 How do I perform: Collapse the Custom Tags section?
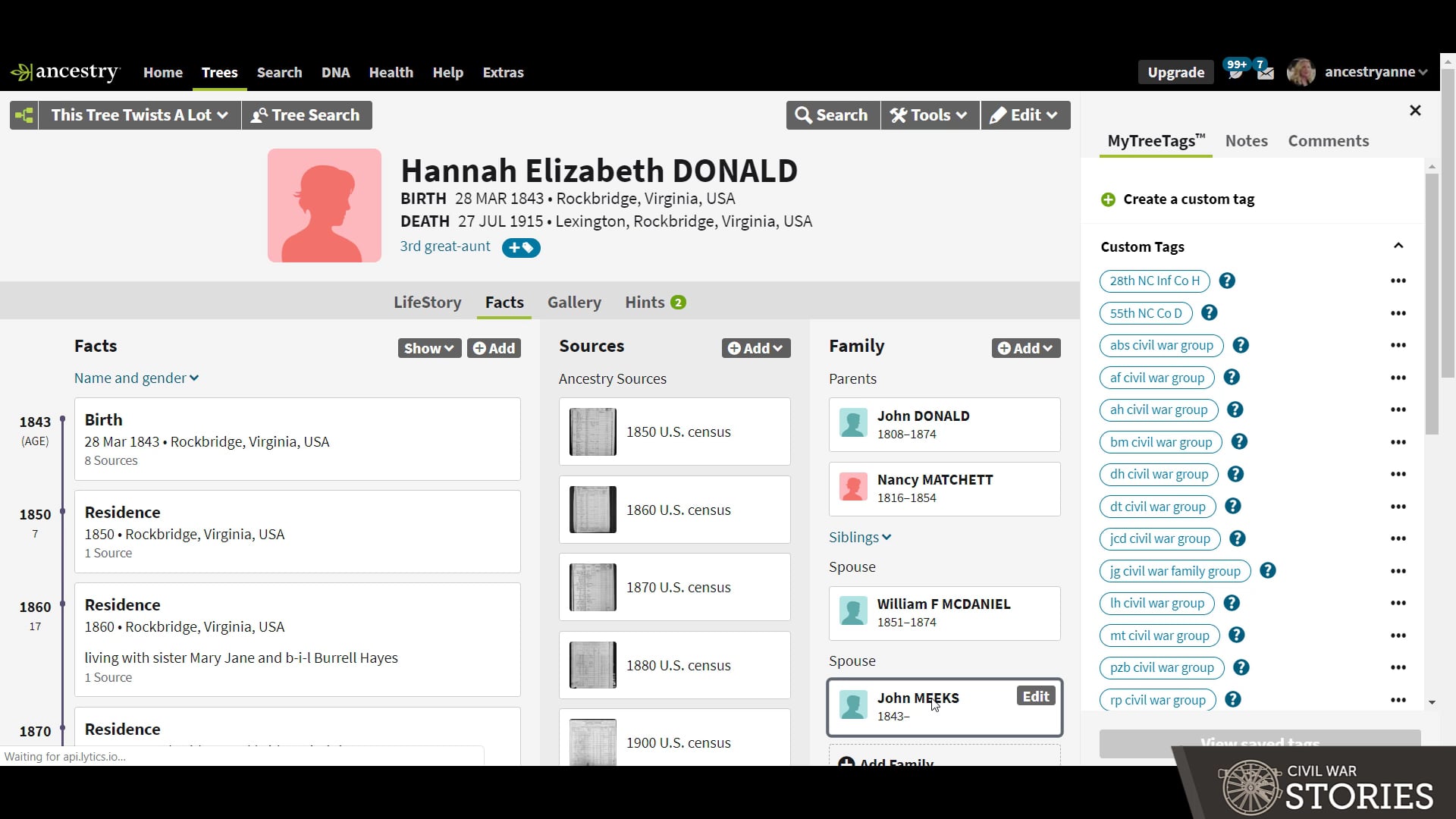tap(1398, 245)
